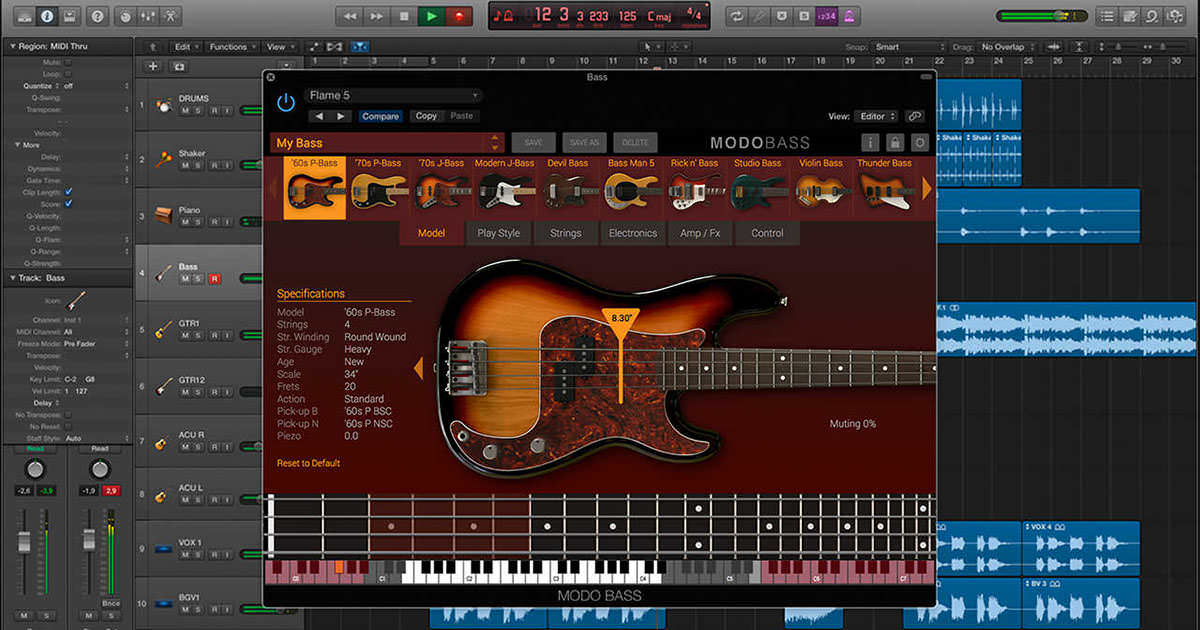This screenshot has height=630, width=1200.
Task: Toggle the count-in 1234 button
Action: [826, 16]
